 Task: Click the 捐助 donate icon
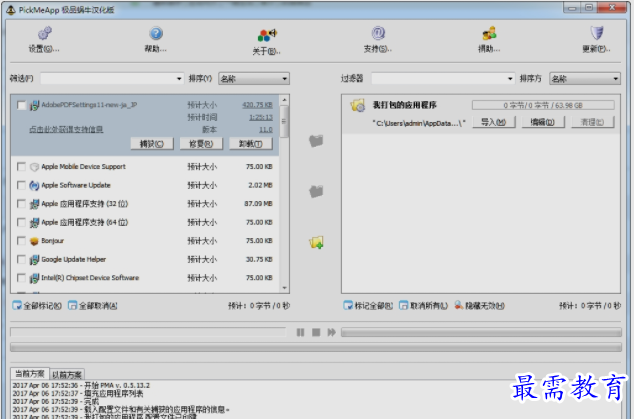(x=489, y=33)
